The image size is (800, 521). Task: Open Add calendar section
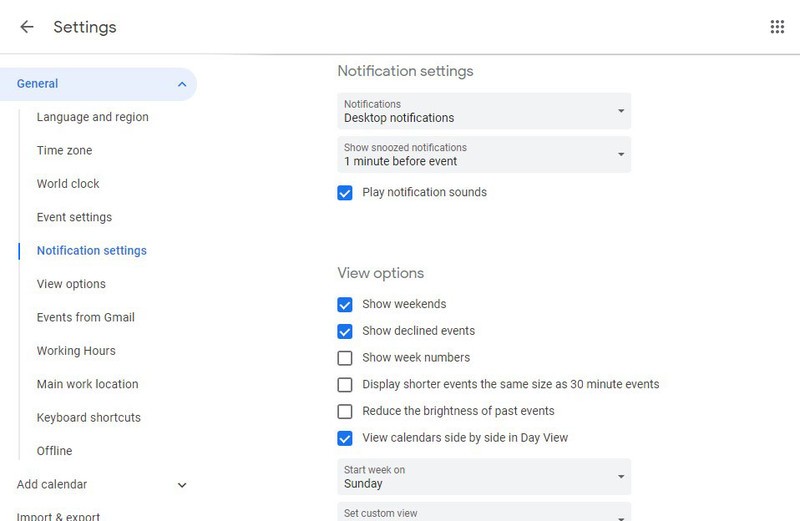click(52, 484)
